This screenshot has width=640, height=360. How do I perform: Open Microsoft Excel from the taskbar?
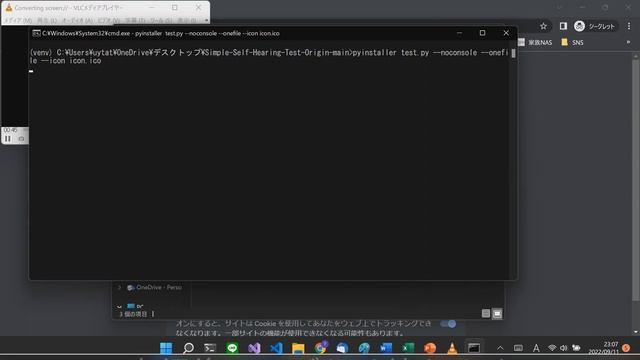pos(408,348)
